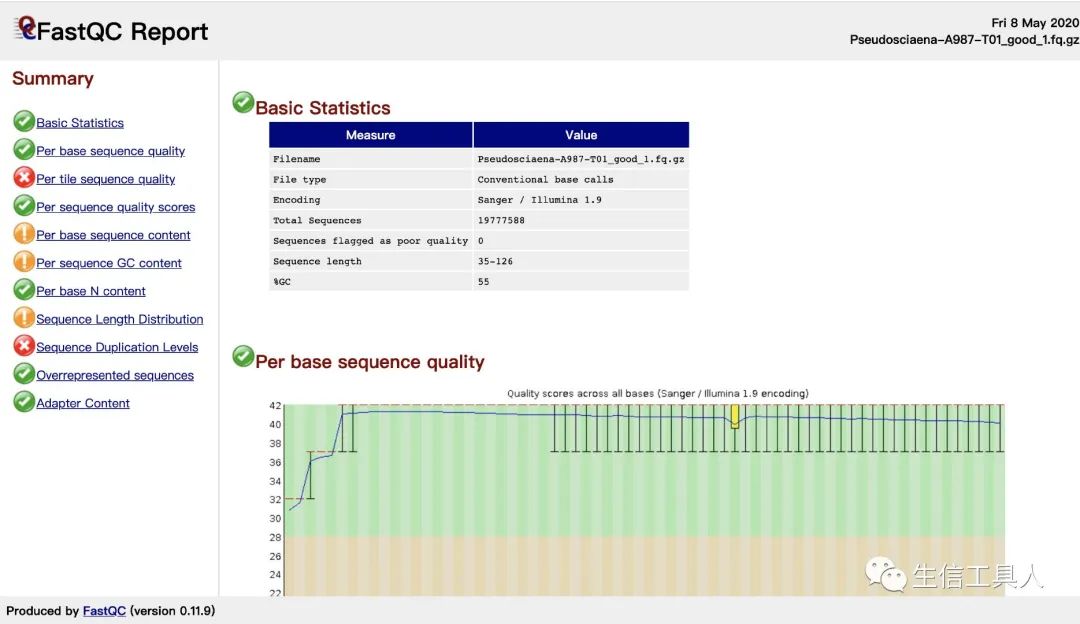Click red fail icon beside Sequence Duplication Levels
Image resolution: width=1080 pixels, height=624 pixels.
click(23, 346)
